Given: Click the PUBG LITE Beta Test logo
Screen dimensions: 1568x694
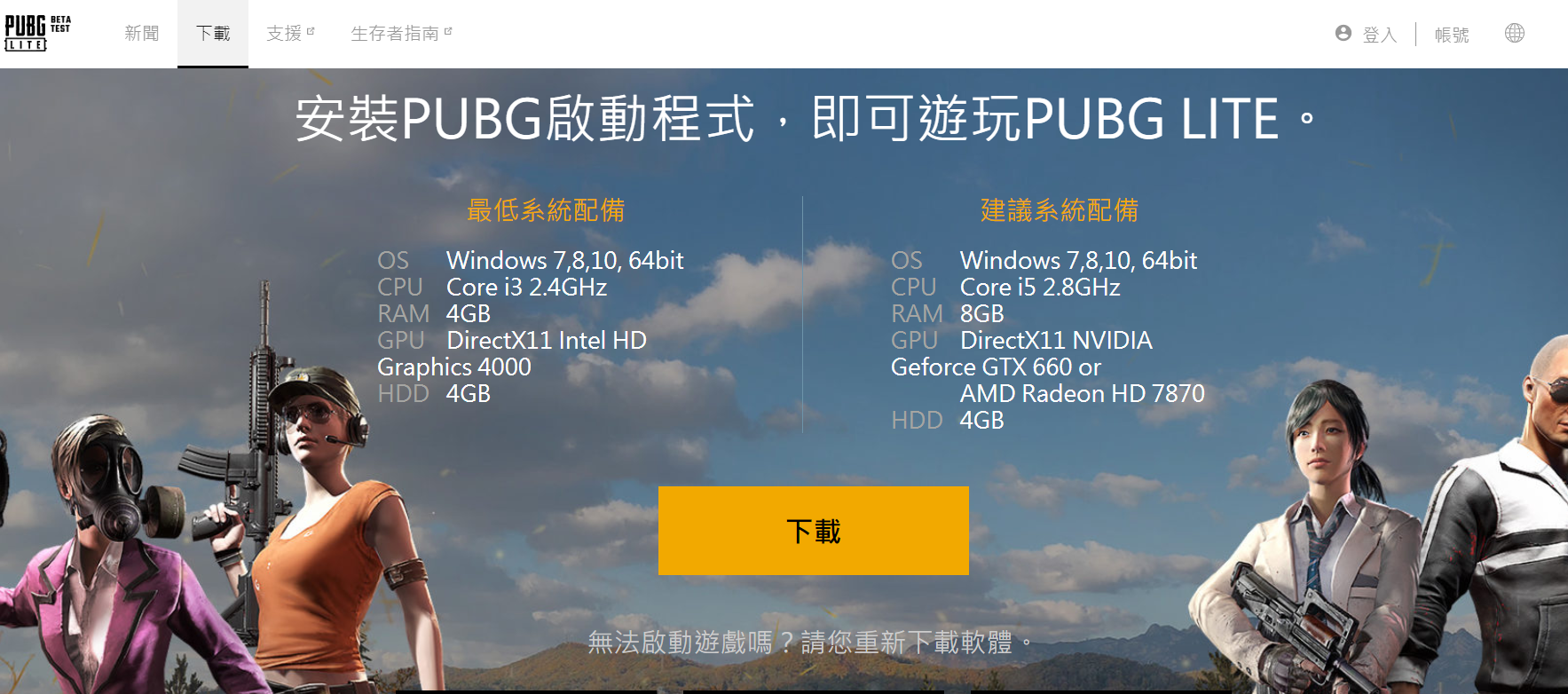Looking at the screenshot, I should coord(38,33).
